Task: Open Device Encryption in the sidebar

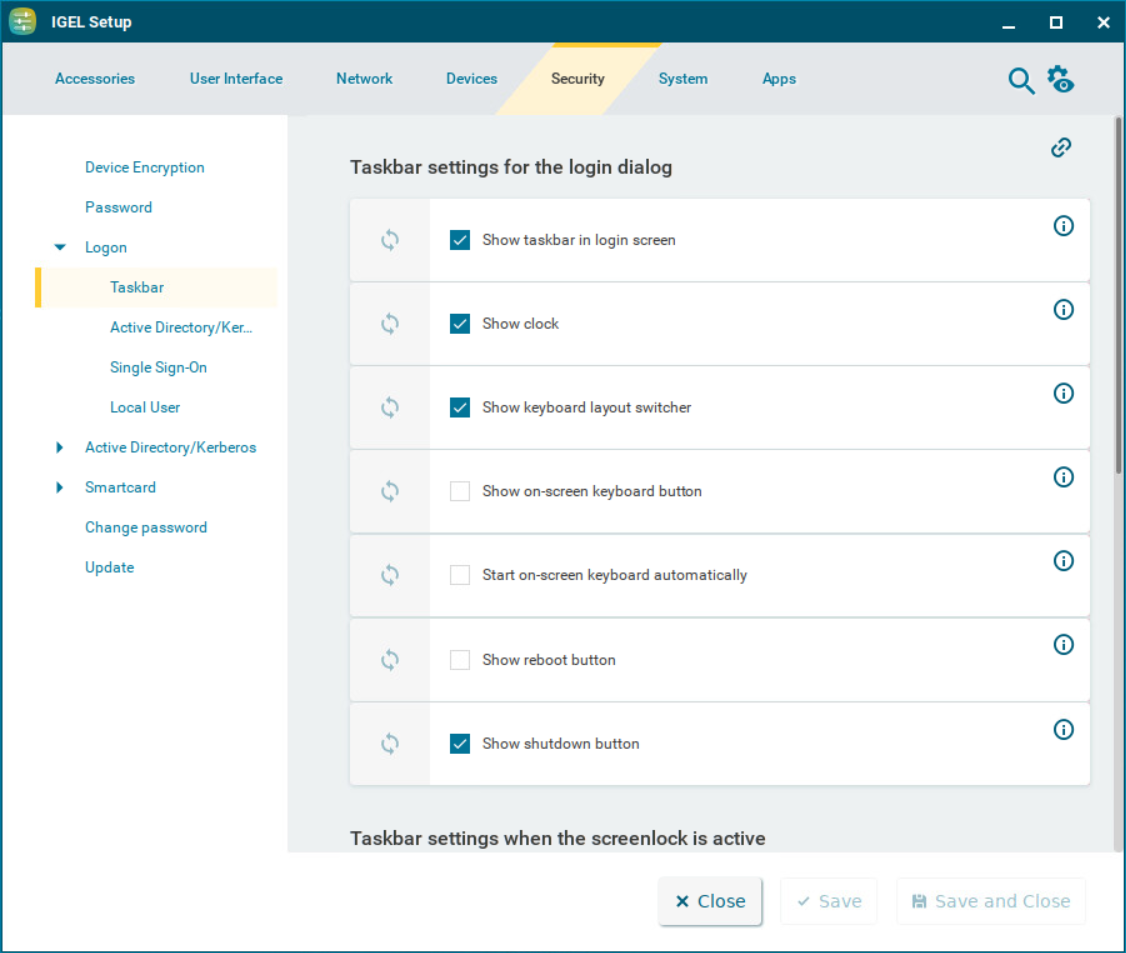Action: point(145,168)
